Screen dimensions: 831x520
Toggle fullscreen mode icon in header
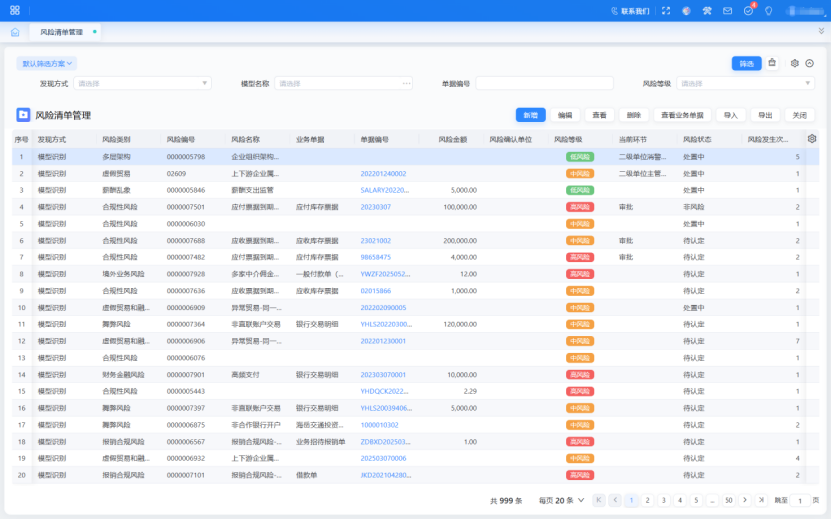coord(666,11)
